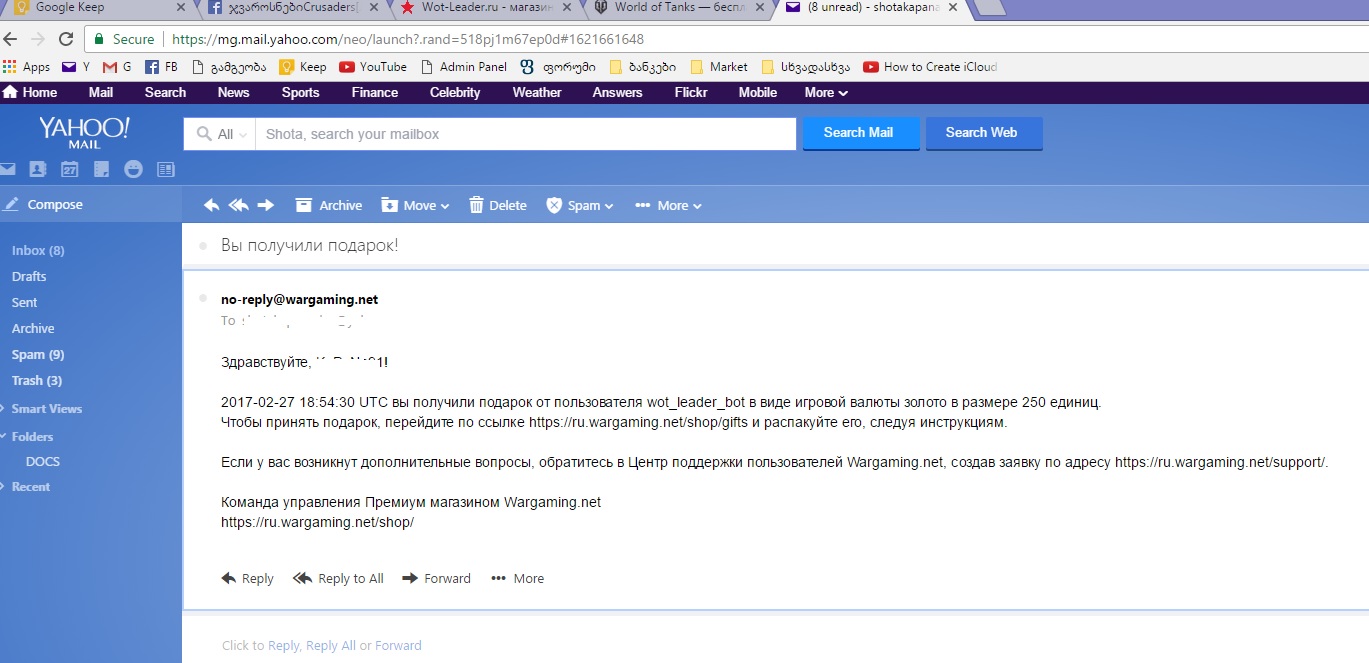Compose a new email
The width and height of the screenshot is (1369, 663).
(44, 204)
